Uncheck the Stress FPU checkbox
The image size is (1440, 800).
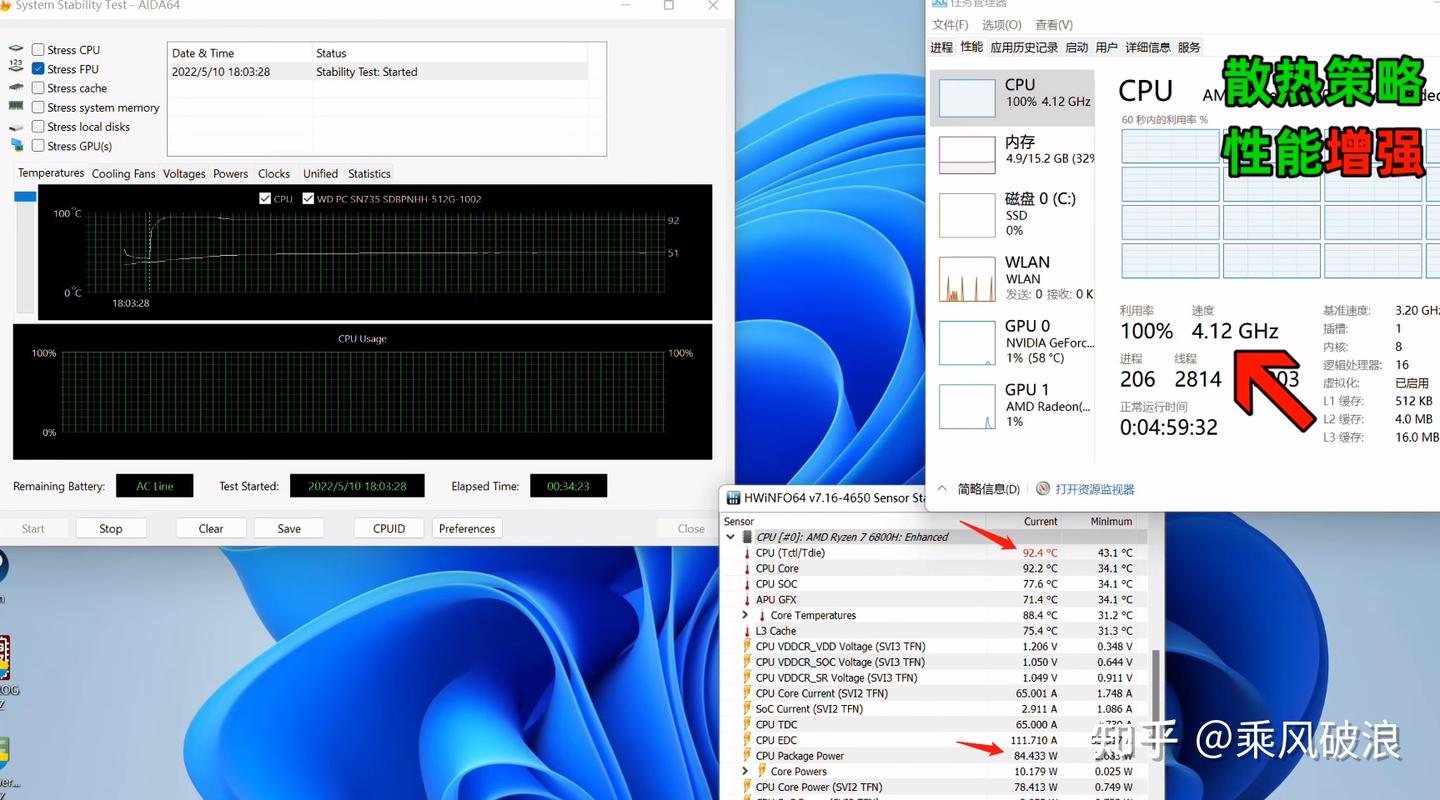[37, 68]
